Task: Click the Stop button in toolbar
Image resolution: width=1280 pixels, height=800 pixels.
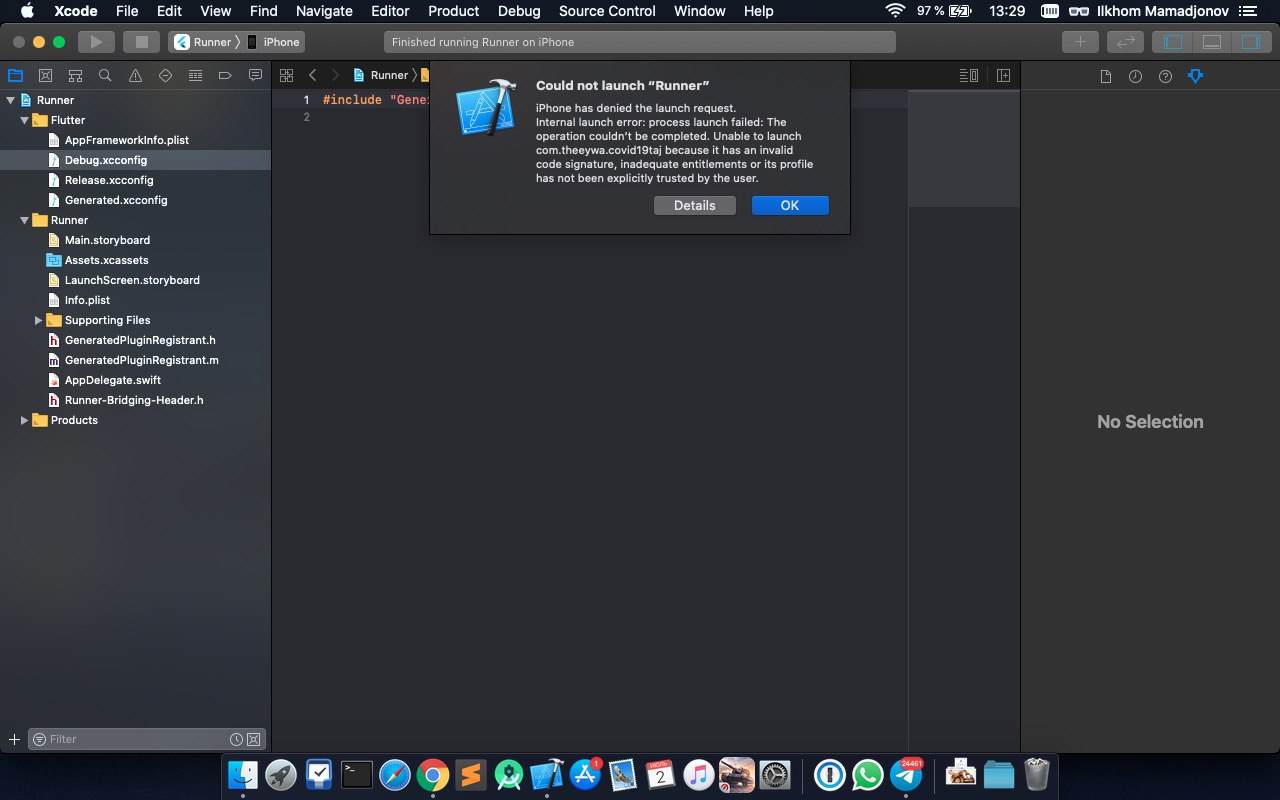Action: point(141,42)
